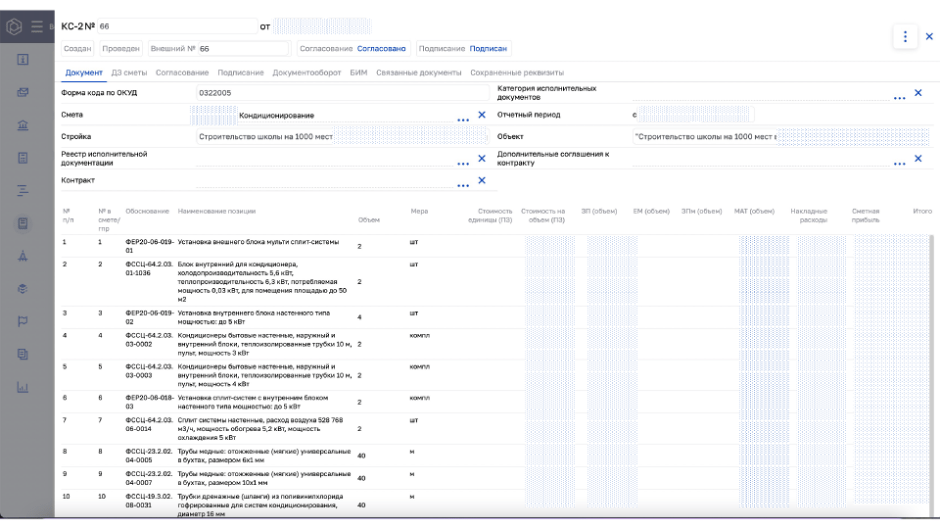
Task: Open the three-dot document actions menu
Action: (905, 37)
